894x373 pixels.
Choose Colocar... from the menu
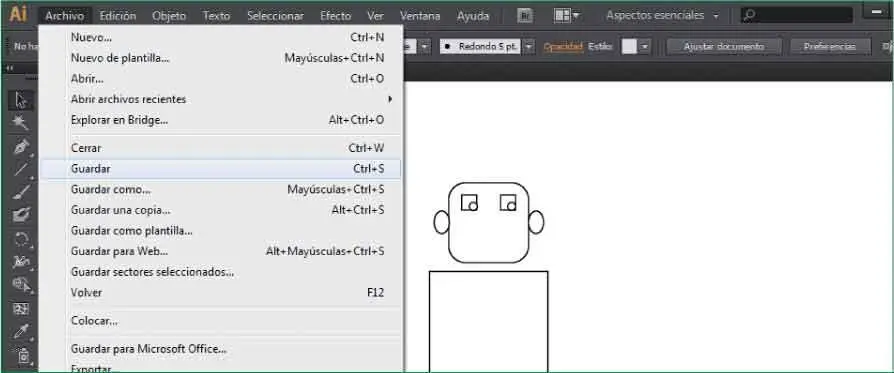click(220, 321)
